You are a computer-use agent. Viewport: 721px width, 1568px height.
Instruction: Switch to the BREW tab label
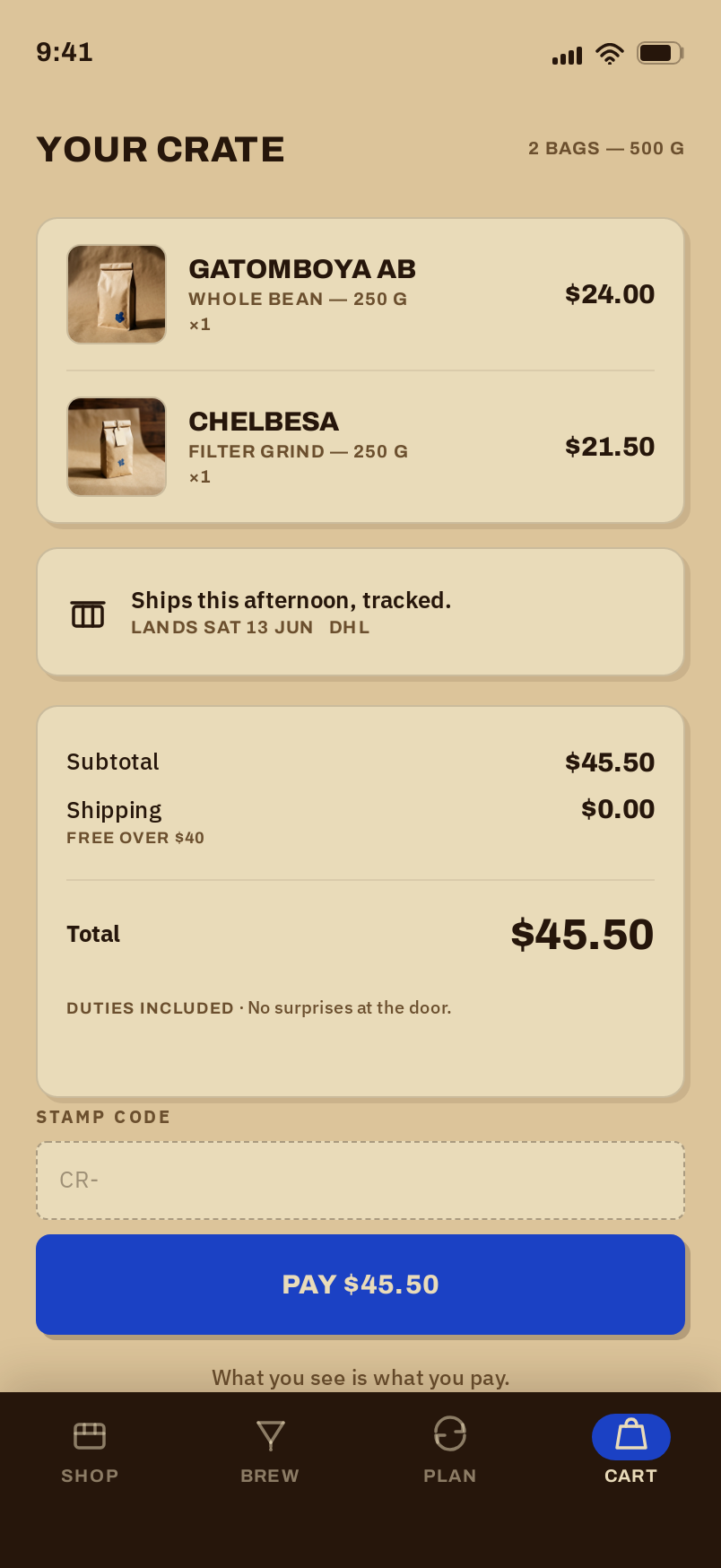point(270,1476)
